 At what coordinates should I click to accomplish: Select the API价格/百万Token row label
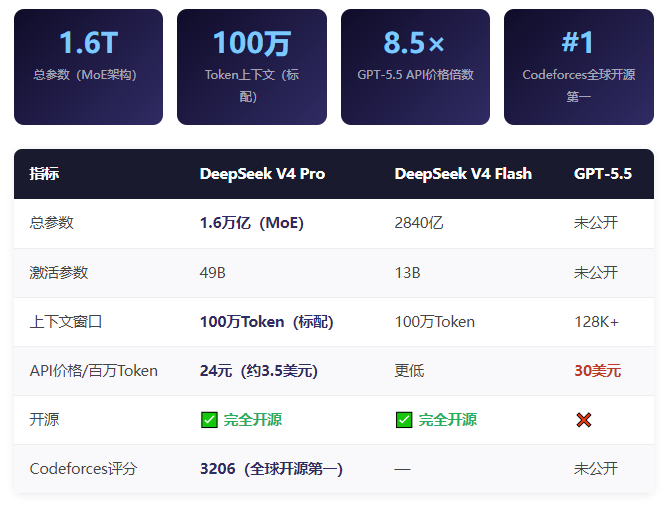94,371
